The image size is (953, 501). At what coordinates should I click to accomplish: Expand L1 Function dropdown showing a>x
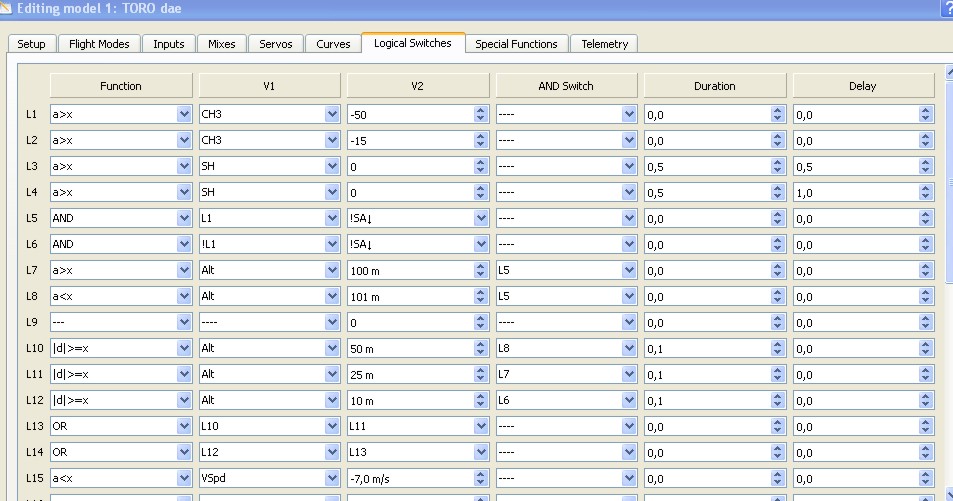(x=120, y=114)
